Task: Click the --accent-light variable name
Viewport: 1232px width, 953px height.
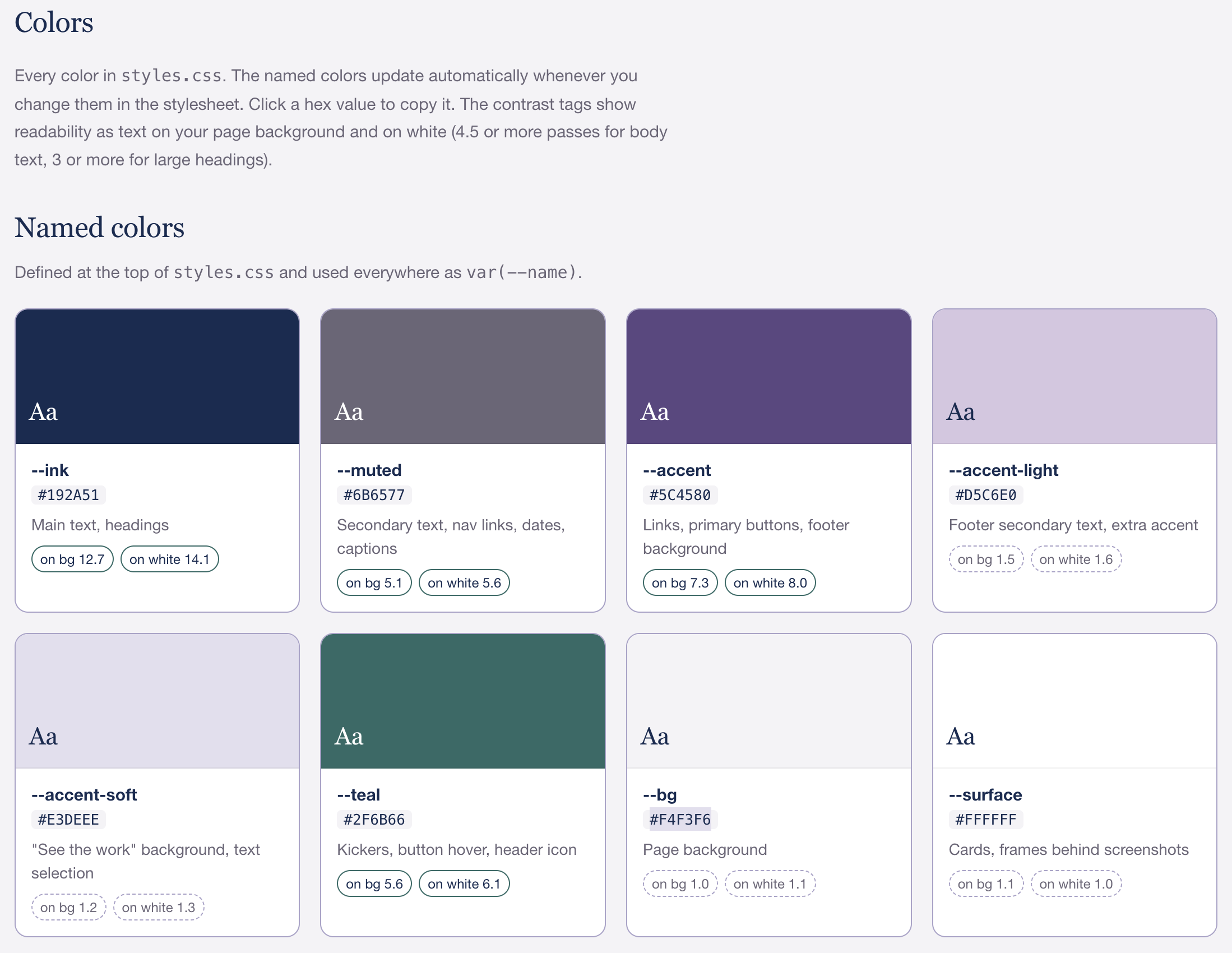Action: (1003, 470)
